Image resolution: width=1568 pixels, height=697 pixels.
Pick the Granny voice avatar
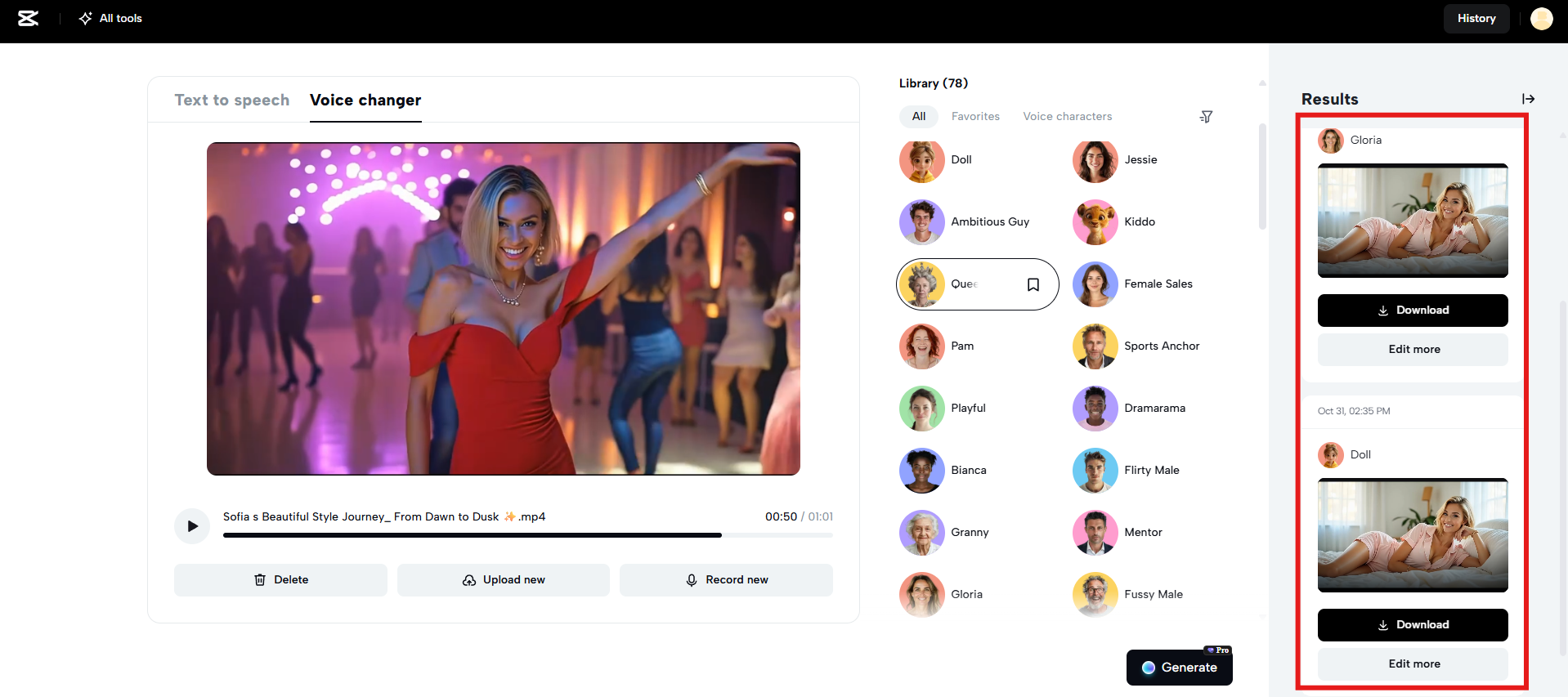pyautogui.click(x=922, y=533)
